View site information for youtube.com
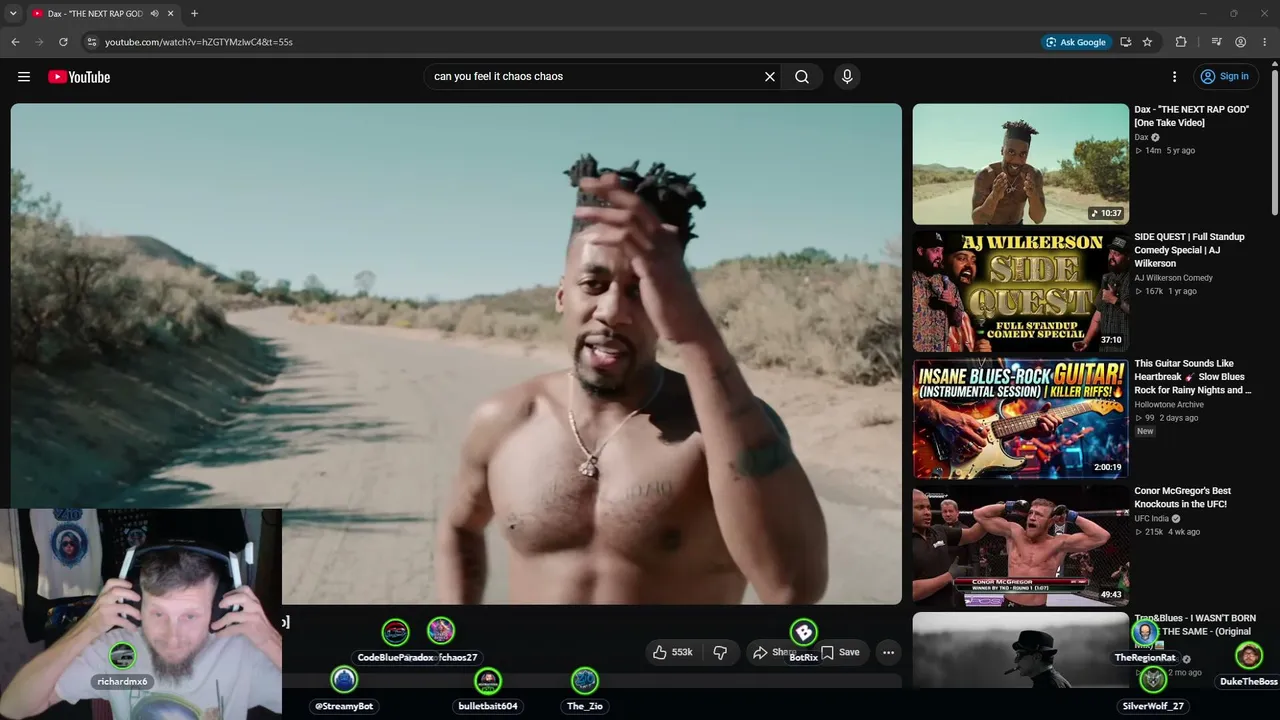This screenshot has height=720, width=1280. (92, 42)
